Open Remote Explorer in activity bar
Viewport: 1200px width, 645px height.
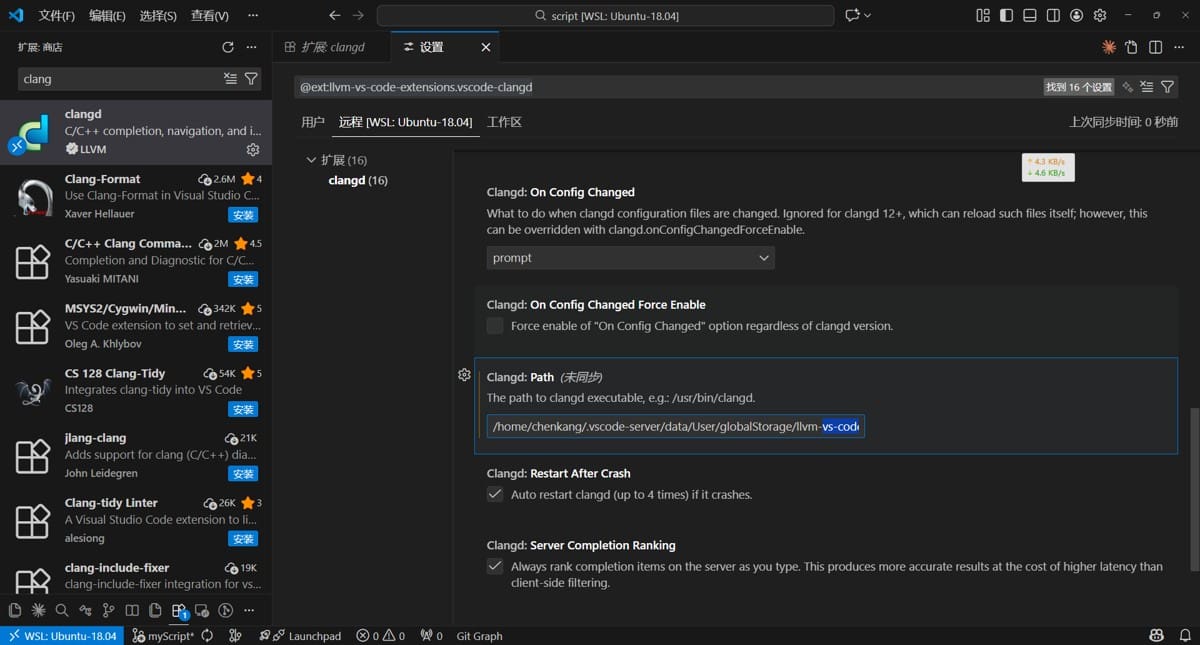pos(202,610)
